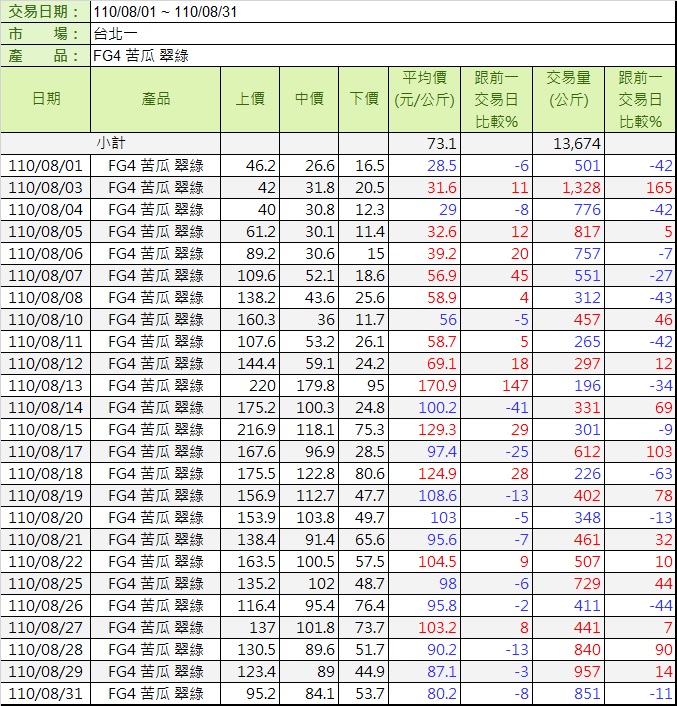Click the 交易日期 label cell
Screen dimensions: 677x706
tap(46, 11)
